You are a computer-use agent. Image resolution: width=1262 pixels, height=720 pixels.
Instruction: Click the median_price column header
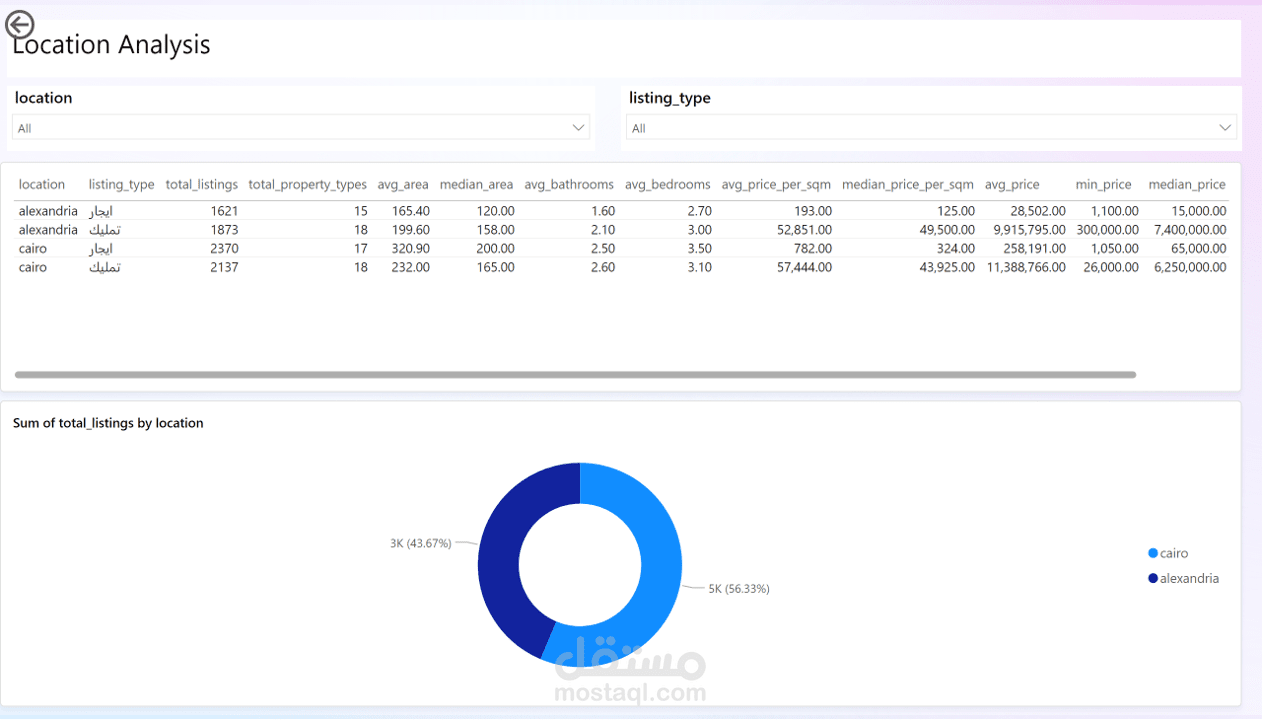(1187, 184)
